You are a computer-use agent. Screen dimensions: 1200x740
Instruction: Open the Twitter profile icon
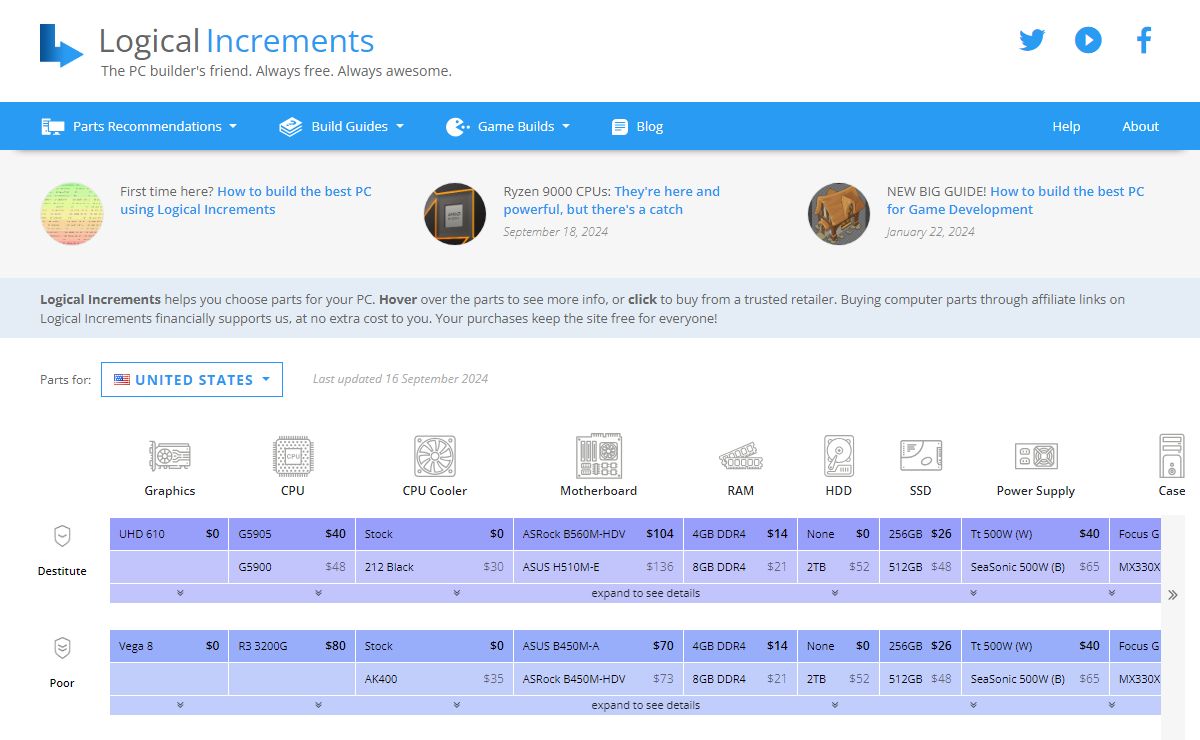pyautogui.click(x=1032, y=40)
